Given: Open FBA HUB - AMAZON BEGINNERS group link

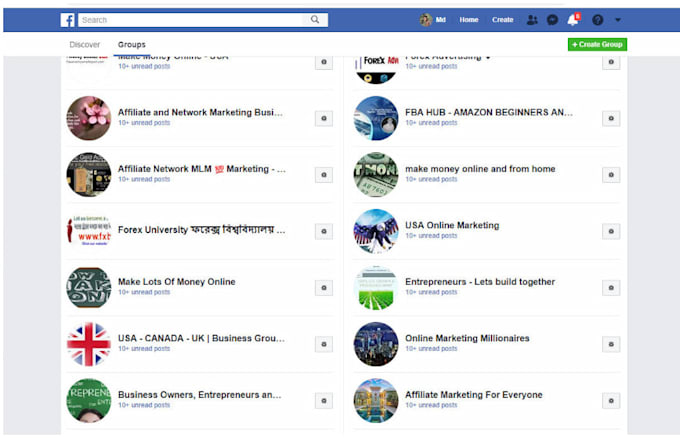Looking at the screenshot, I should coord(489,112).
